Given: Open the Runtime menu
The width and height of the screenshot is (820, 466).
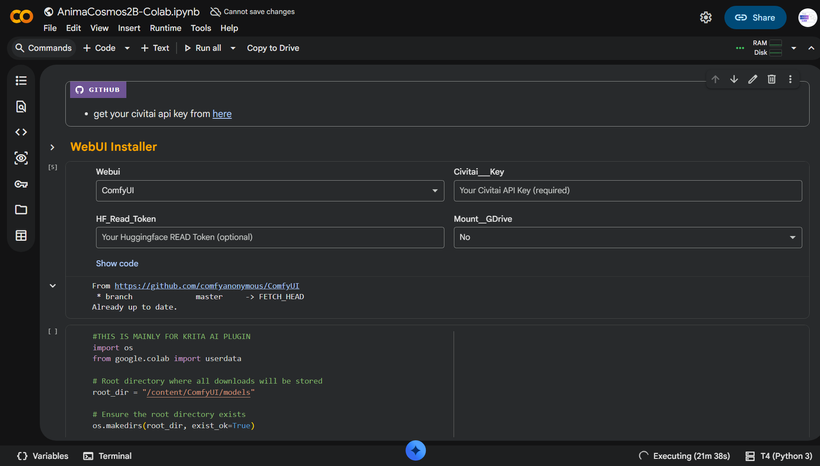Looking at the screenshot, I should tap(165, 28).
